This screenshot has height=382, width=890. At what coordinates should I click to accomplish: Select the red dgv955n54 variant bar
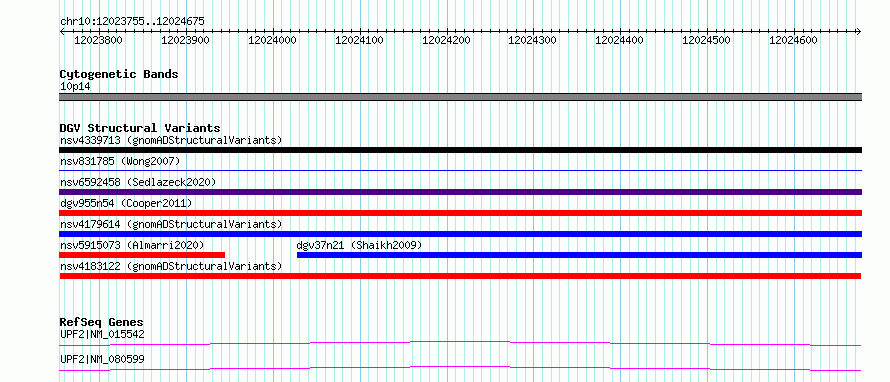pos(460,213)
